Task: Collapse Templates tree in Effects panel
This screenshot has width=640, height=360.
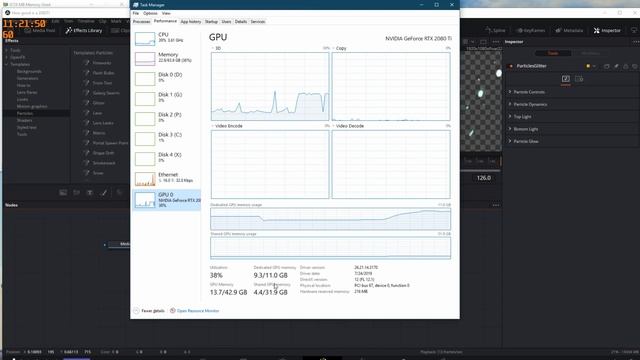Action: pos(6,64)
